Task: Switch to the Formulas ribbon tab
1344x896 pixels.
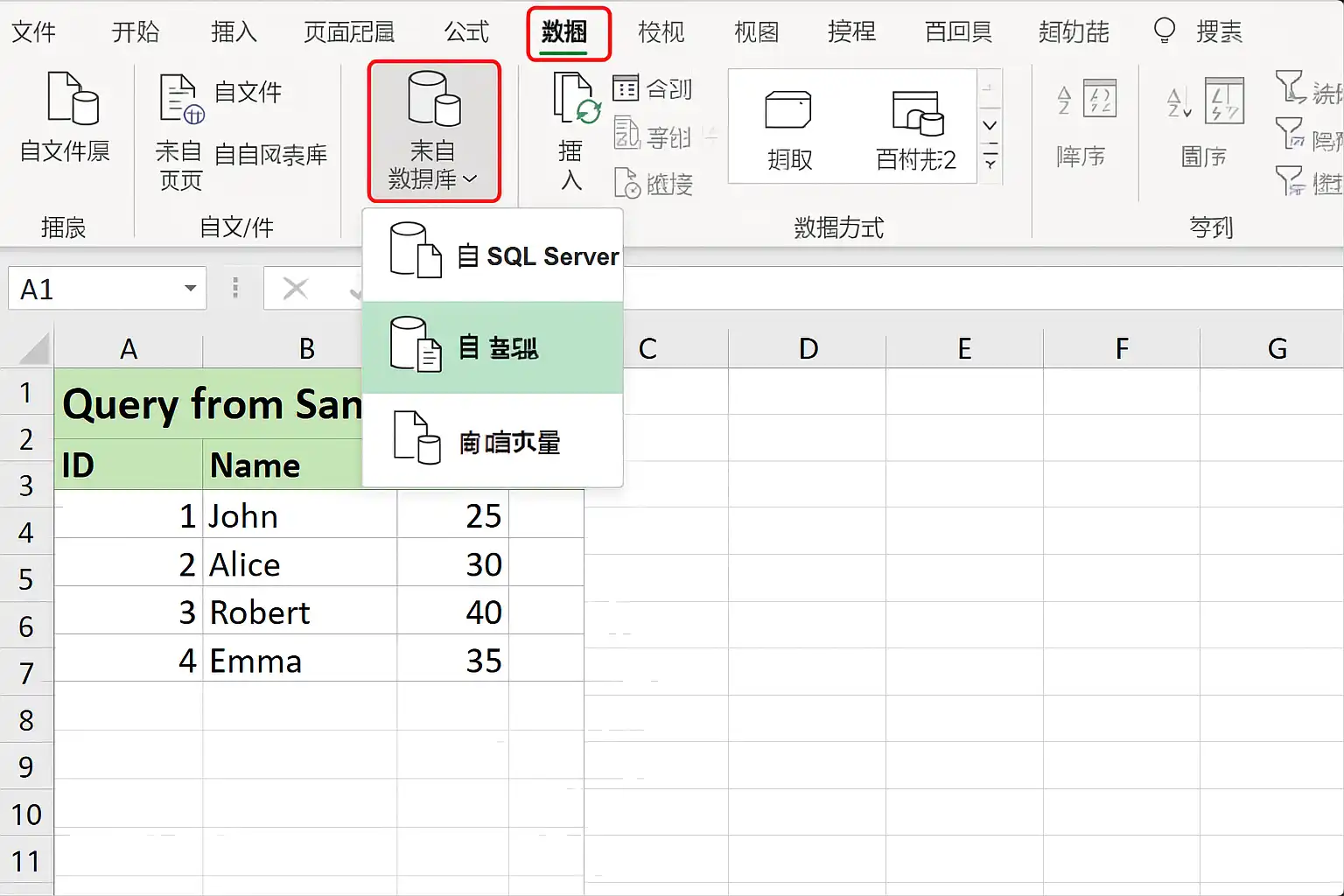Action: tap(466, 32)
